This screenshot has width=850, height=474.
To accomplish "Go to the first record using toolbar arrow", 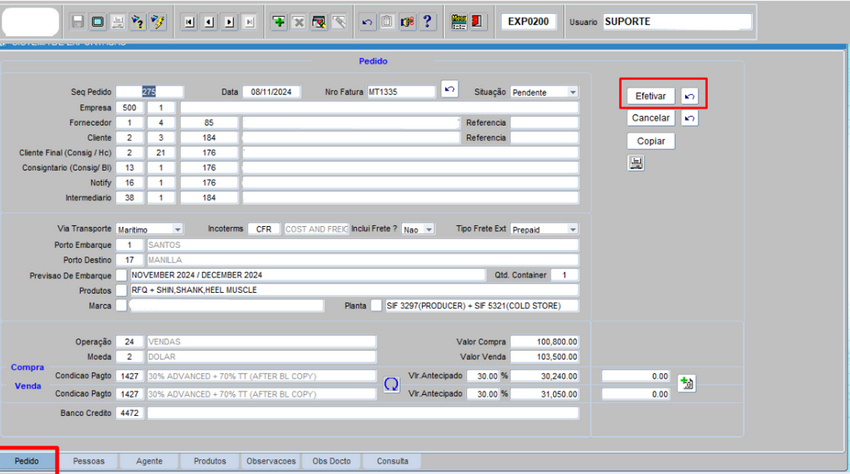I will pyautogui.click(x=190, y=21).
